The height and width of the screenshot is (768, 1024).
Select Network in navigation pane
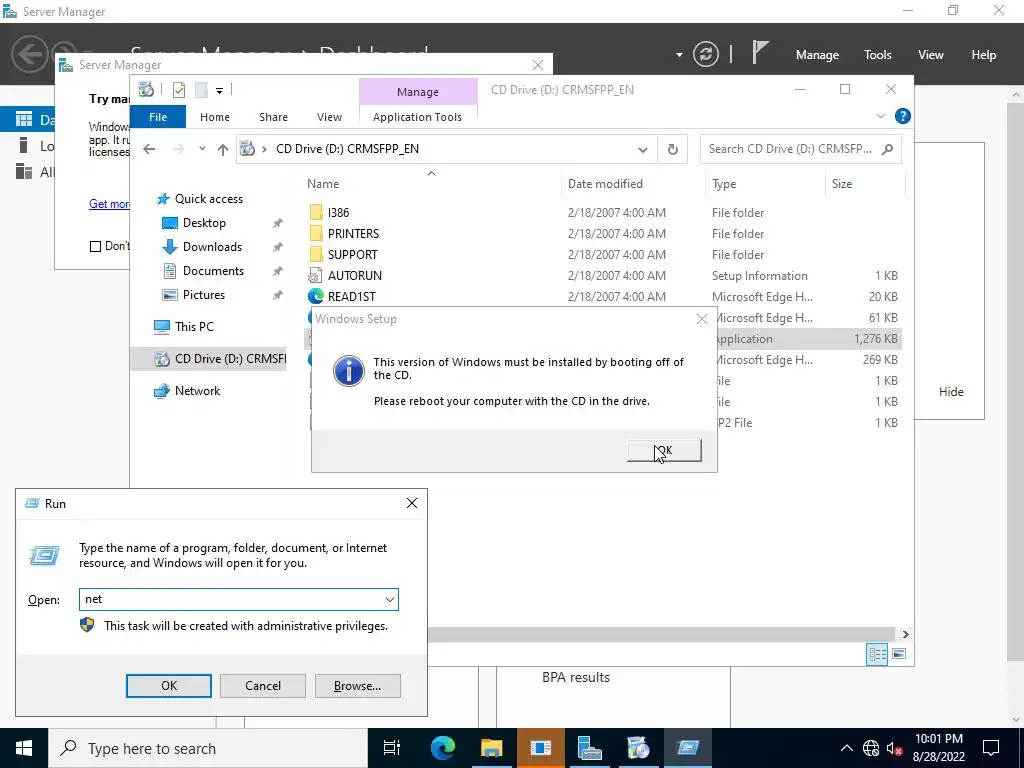tap(197, 391)
